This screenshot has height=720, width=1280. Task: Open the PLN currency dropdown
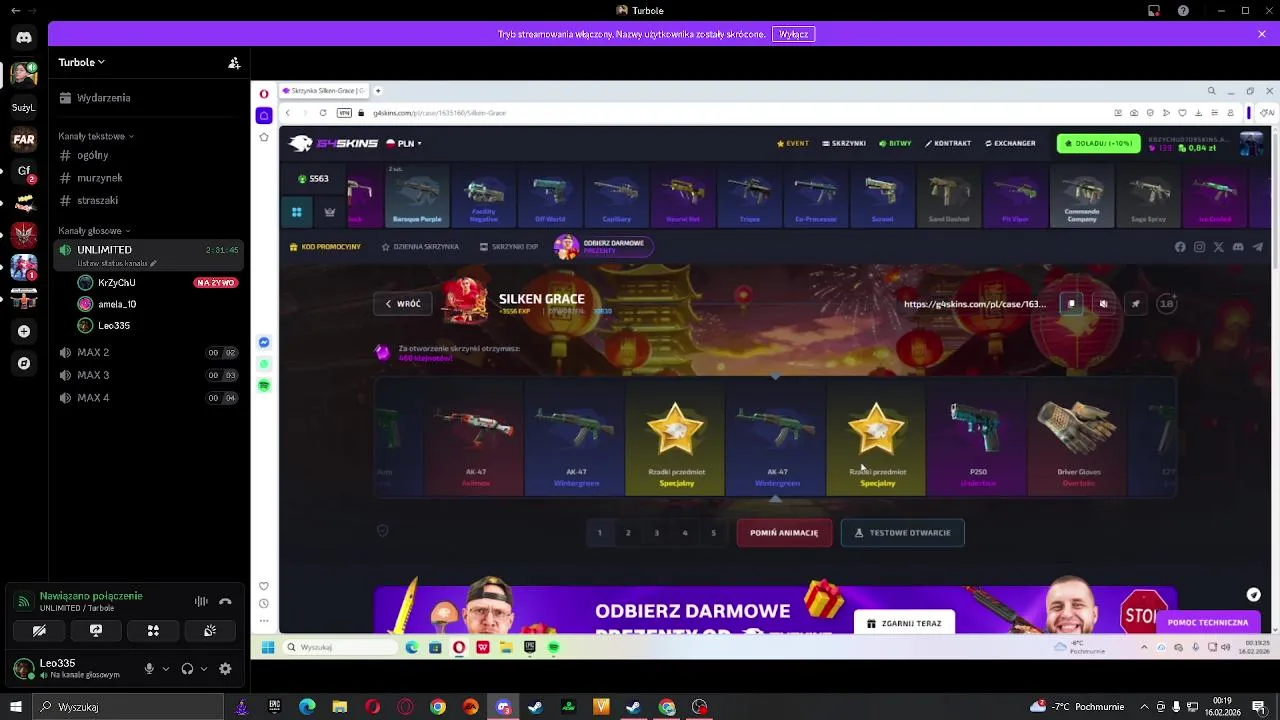click(x=404, y=143)
